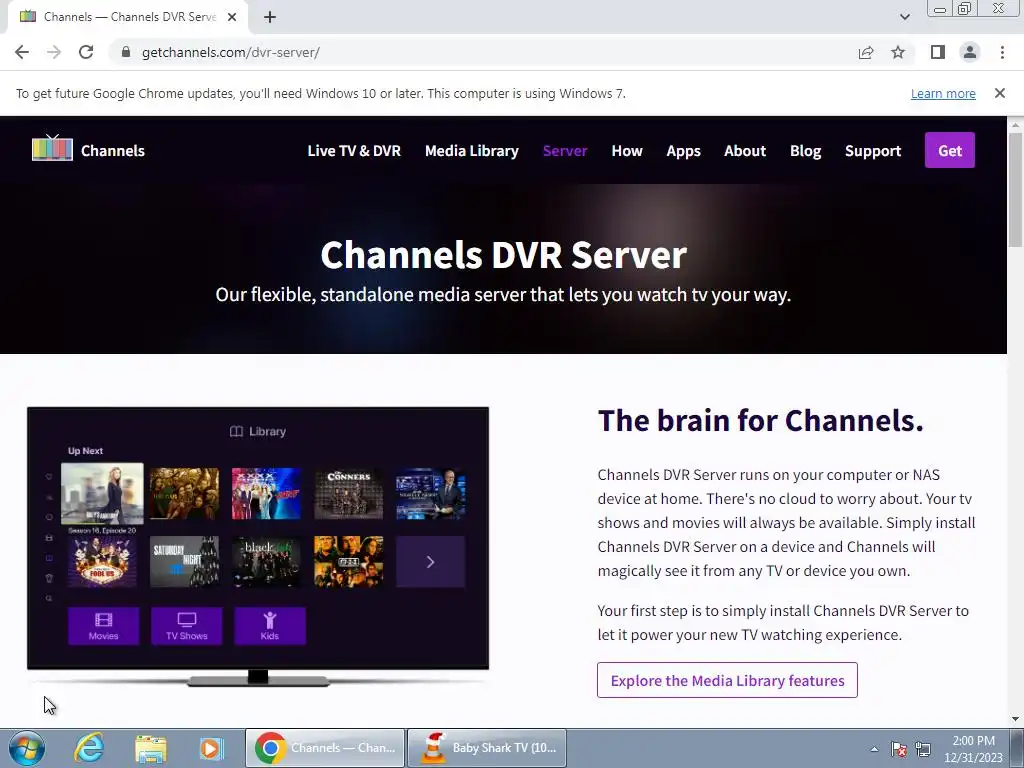Click the next arrow tile in library
This screenshot has height=768, width=1024.
430,562
